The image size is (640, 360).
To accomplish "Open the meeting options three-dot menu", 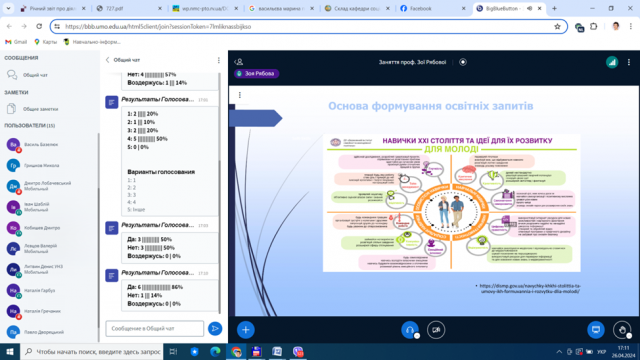I will [629, 62].
